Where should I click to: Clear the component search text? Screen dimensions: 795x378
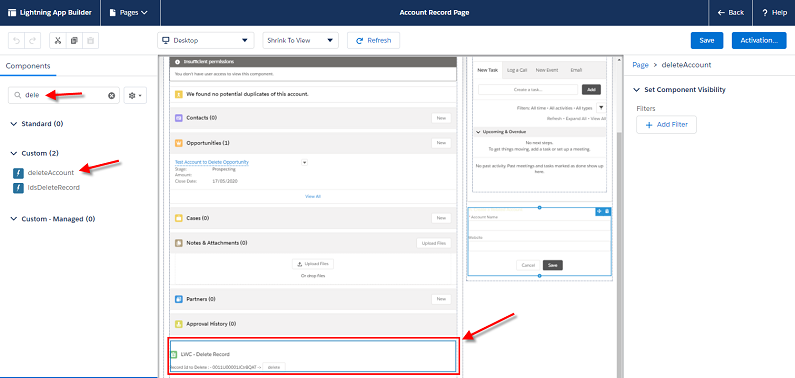click(112, 95)
